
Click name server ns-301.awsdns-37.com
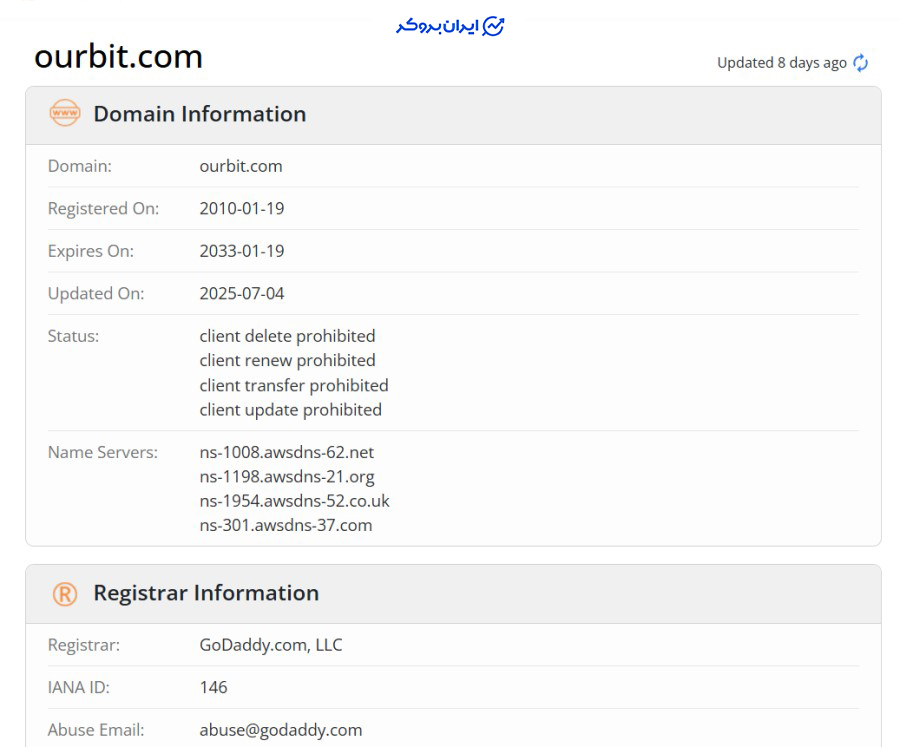click(285, 525)
